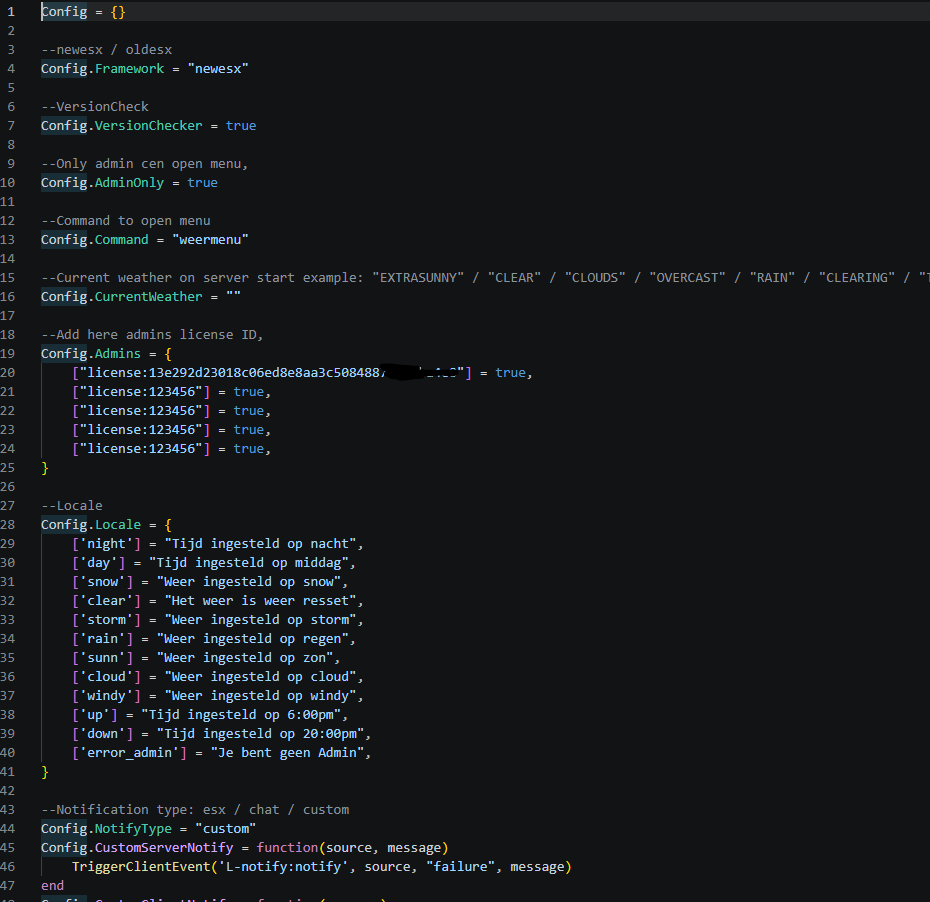The height and width of the screenshot is (902, 930).
Task: Click the end keyword on line 47
Action: click(52, 885)
